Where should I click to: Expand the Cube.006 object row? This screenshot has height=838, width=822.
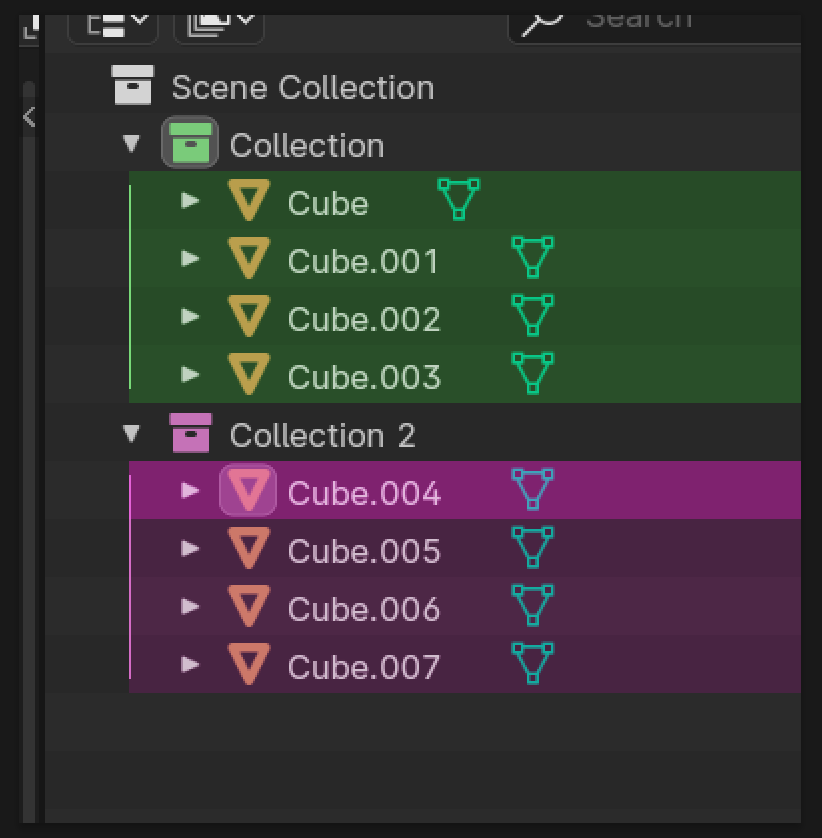[x=190, y=607]
